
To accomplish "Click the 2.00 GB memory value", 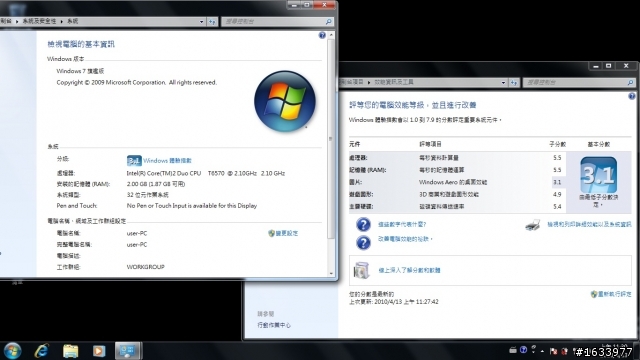I will tap(156, 184).
